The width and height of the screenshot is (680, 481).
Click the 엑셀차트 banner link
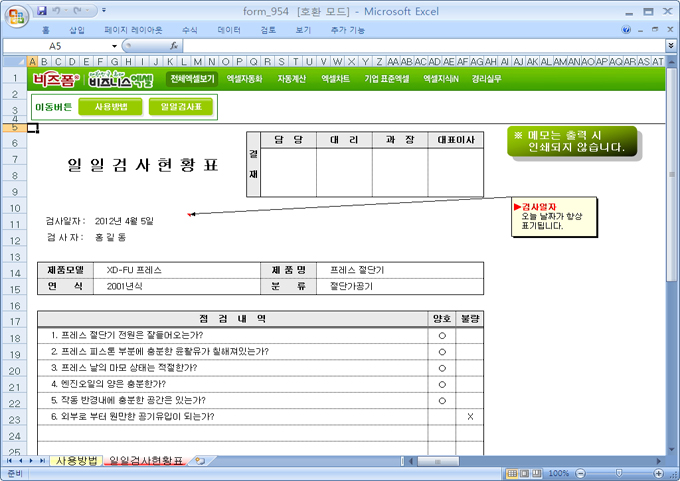(336, 79)
